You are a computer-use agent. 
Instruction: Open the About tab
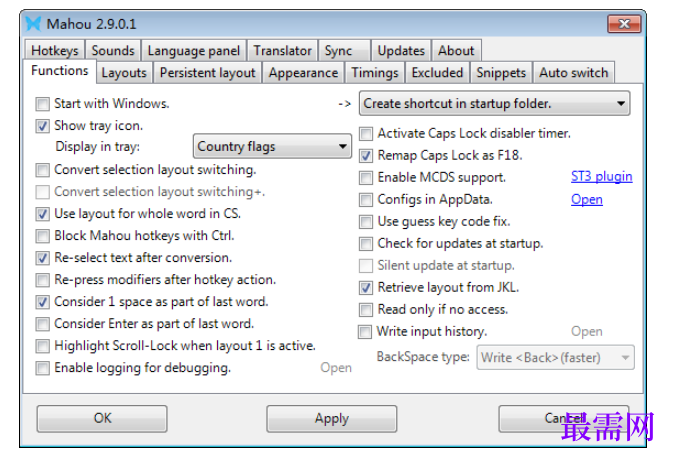tap(456, 51)
